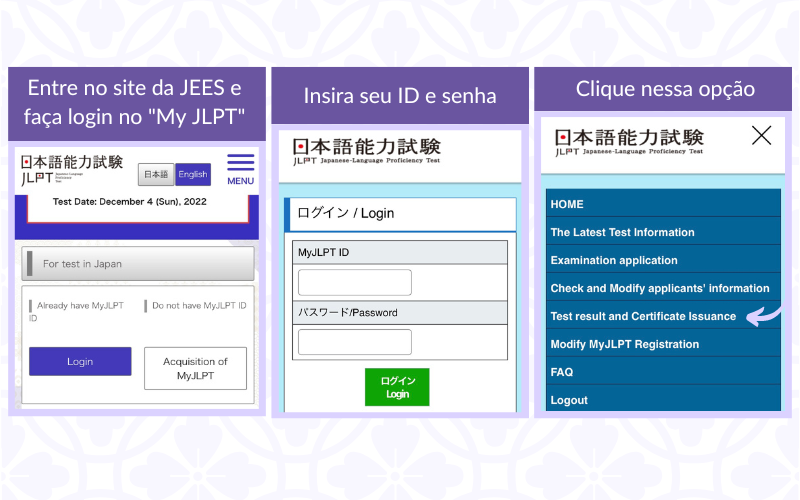Switch language to 日本語
This screenshot has width=800, height=500.
coord(155,174)
